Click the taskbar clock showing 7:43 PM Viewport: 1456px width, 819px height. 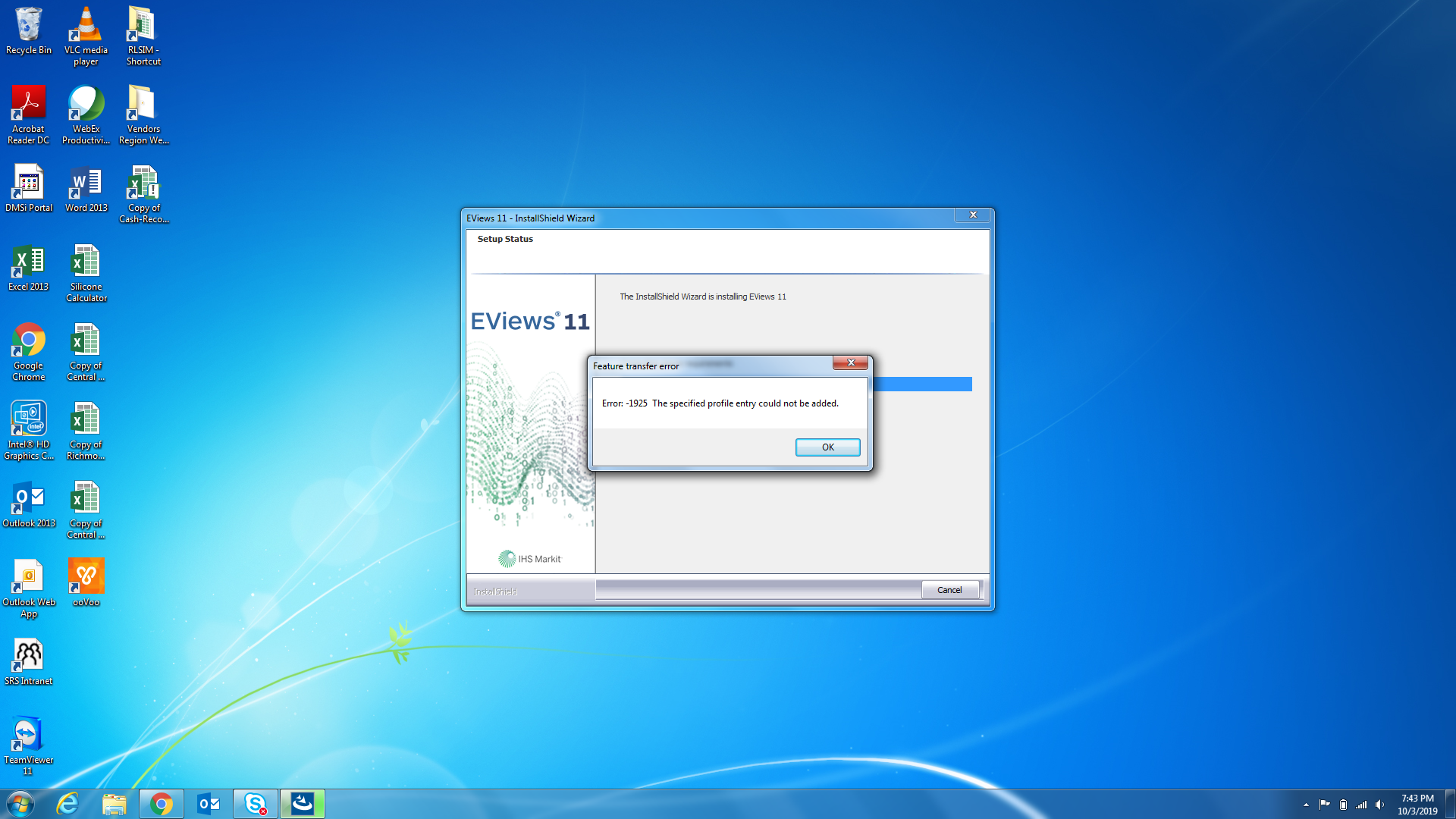tap(1417, 805)
